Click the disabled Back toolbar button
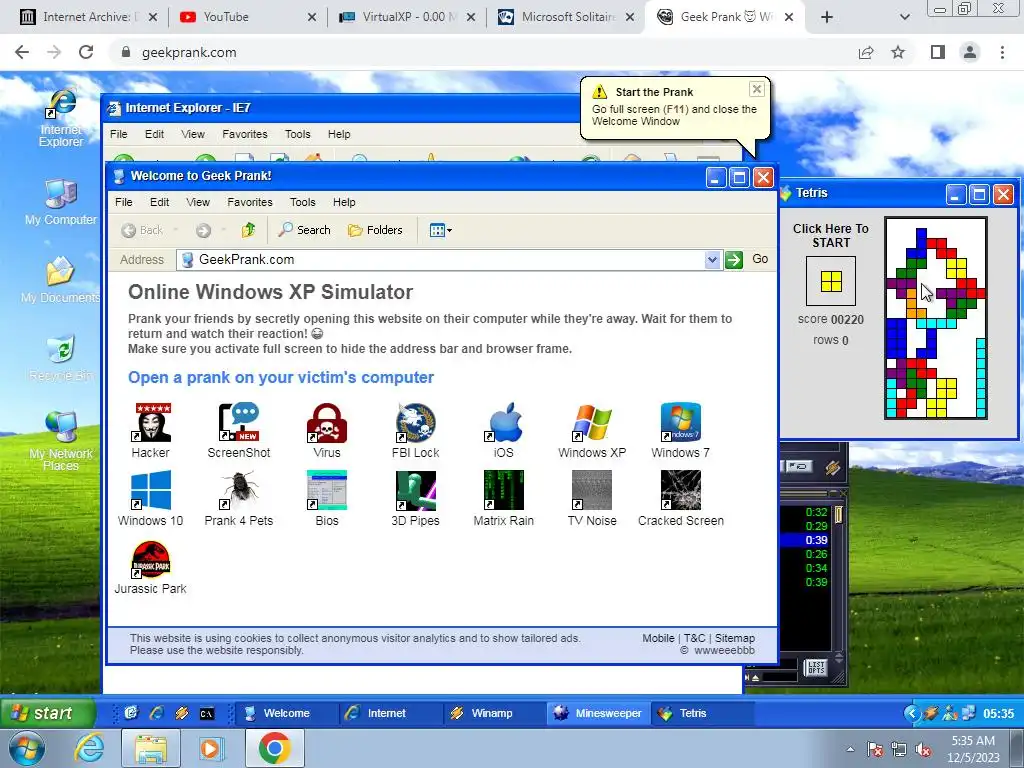1024x768 pixels. [142, 230]
